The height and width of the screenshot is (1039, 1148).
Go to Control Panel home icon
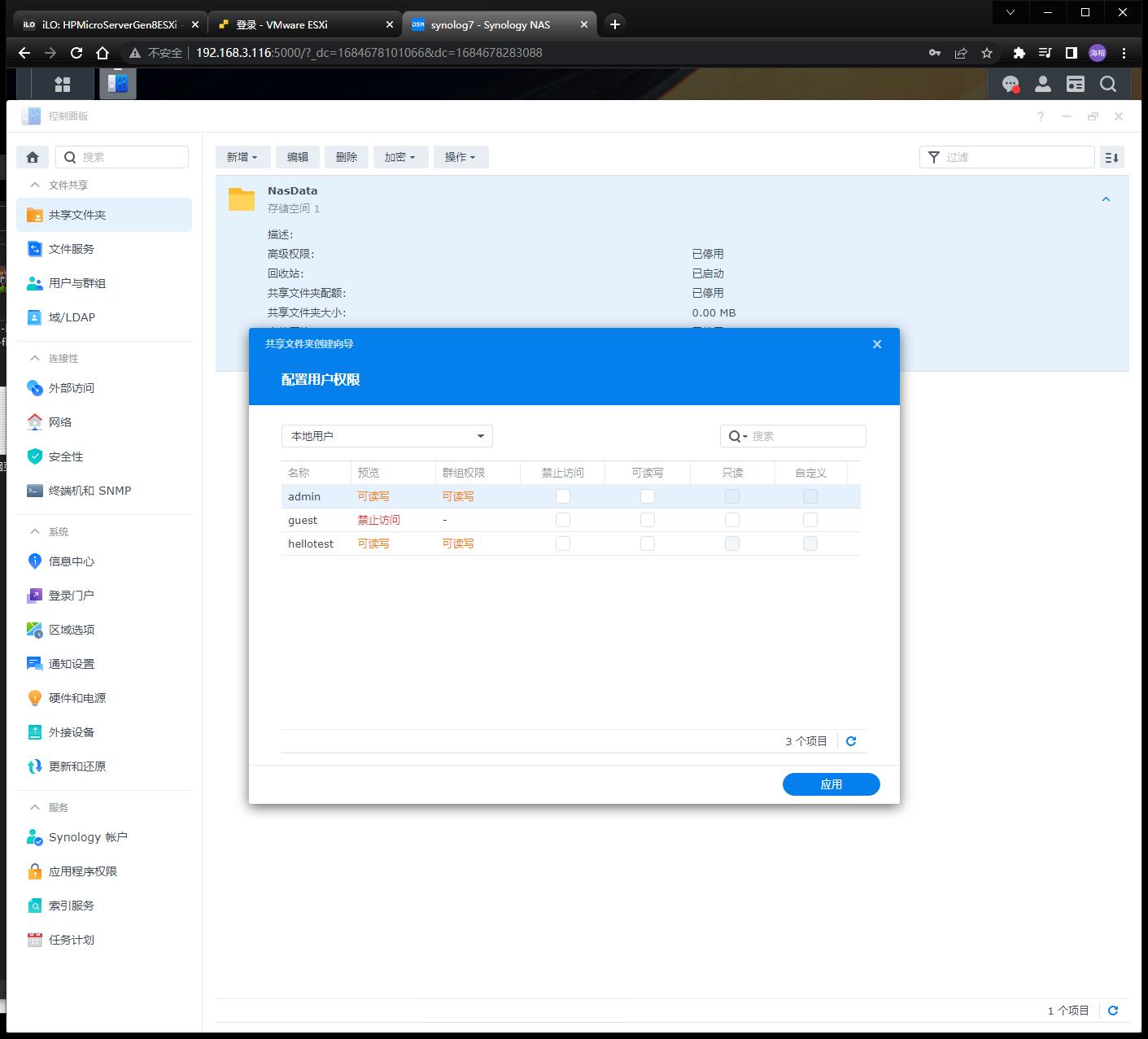[x=33, y=157]
